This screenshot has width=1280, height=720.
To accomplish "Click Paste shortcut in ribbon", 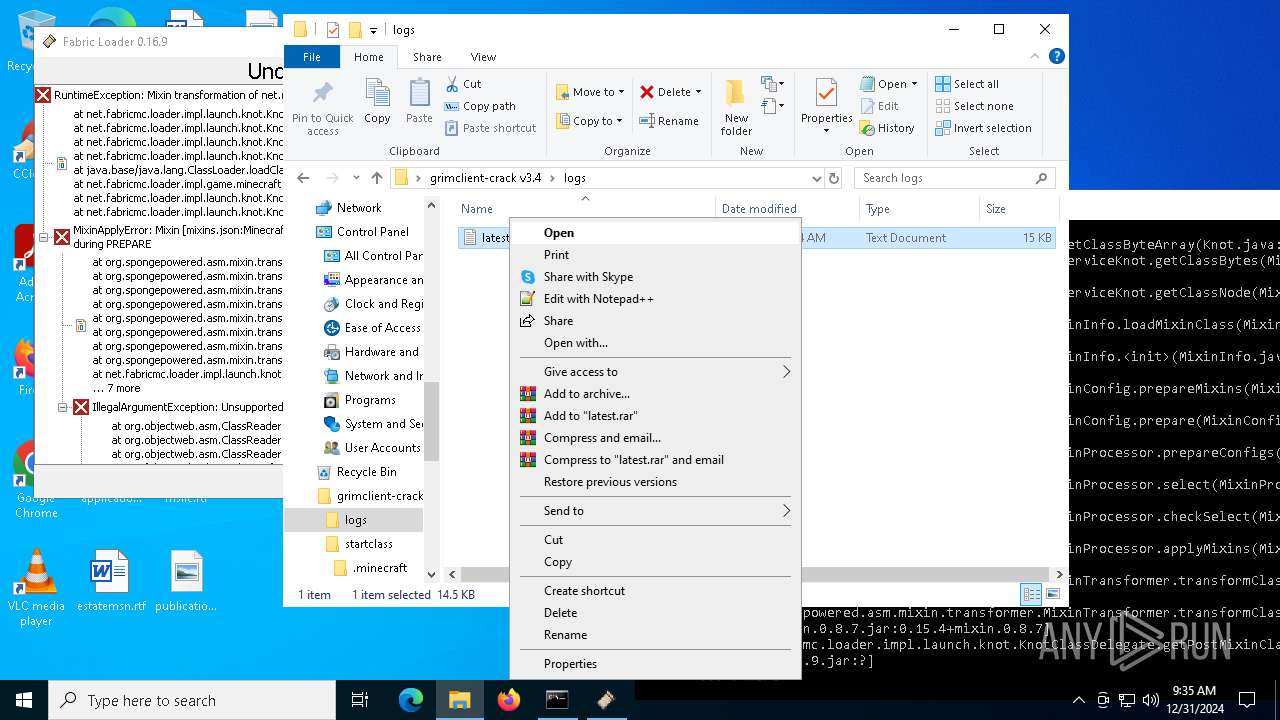I will [x=490, y=128].
